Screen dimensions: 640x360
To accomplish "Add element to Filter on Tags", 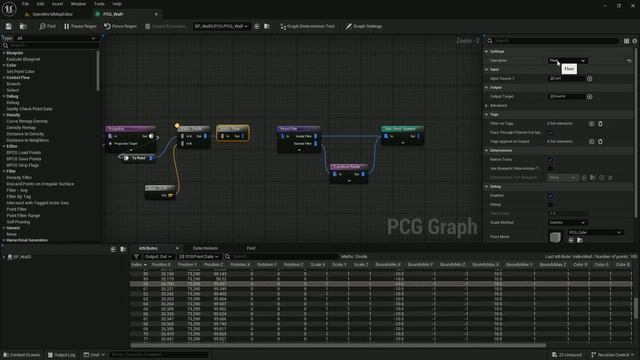I will click(x=591, y=123).
